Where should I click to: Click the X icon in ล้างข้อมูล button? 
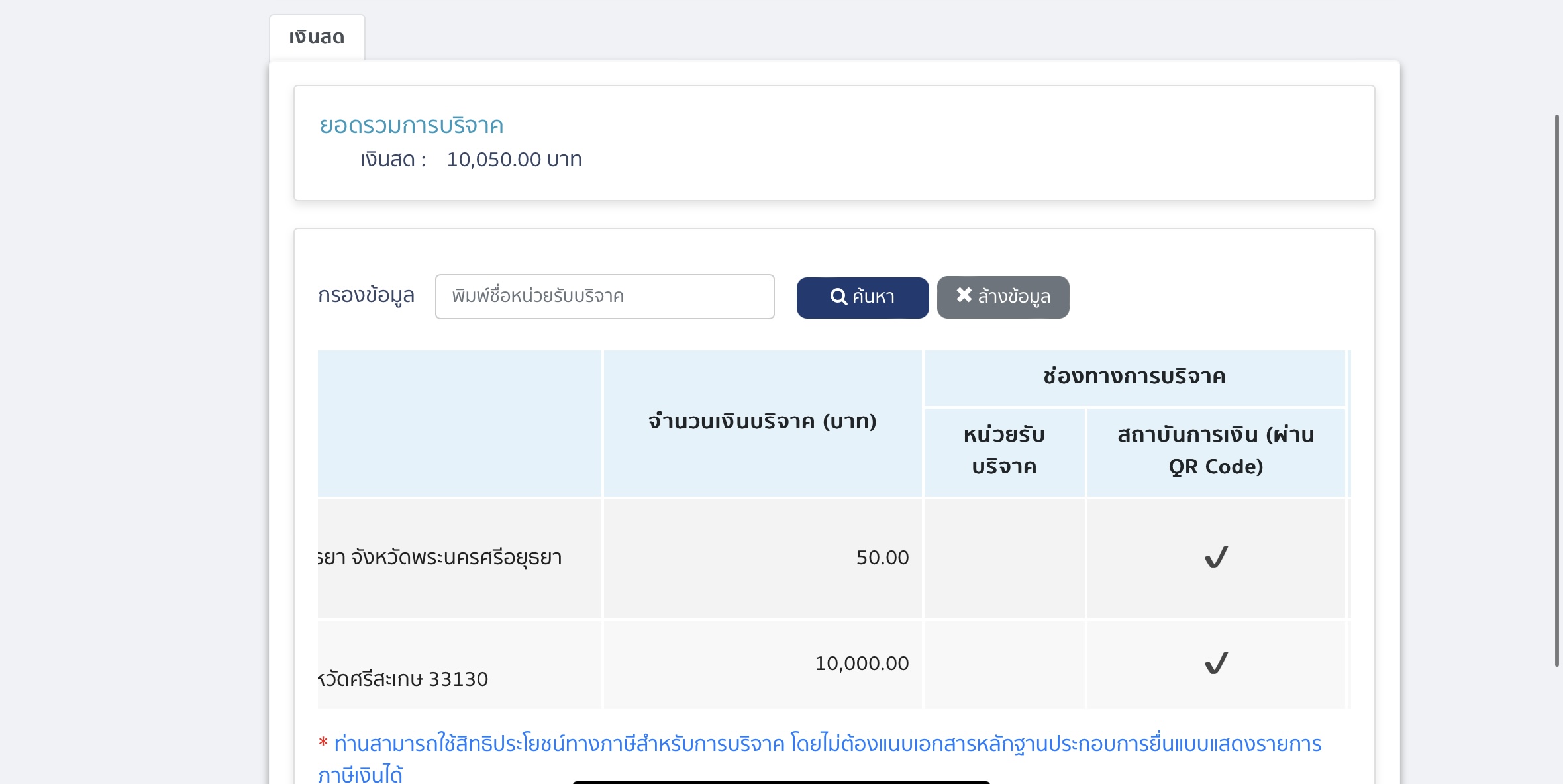pos(964,295)
